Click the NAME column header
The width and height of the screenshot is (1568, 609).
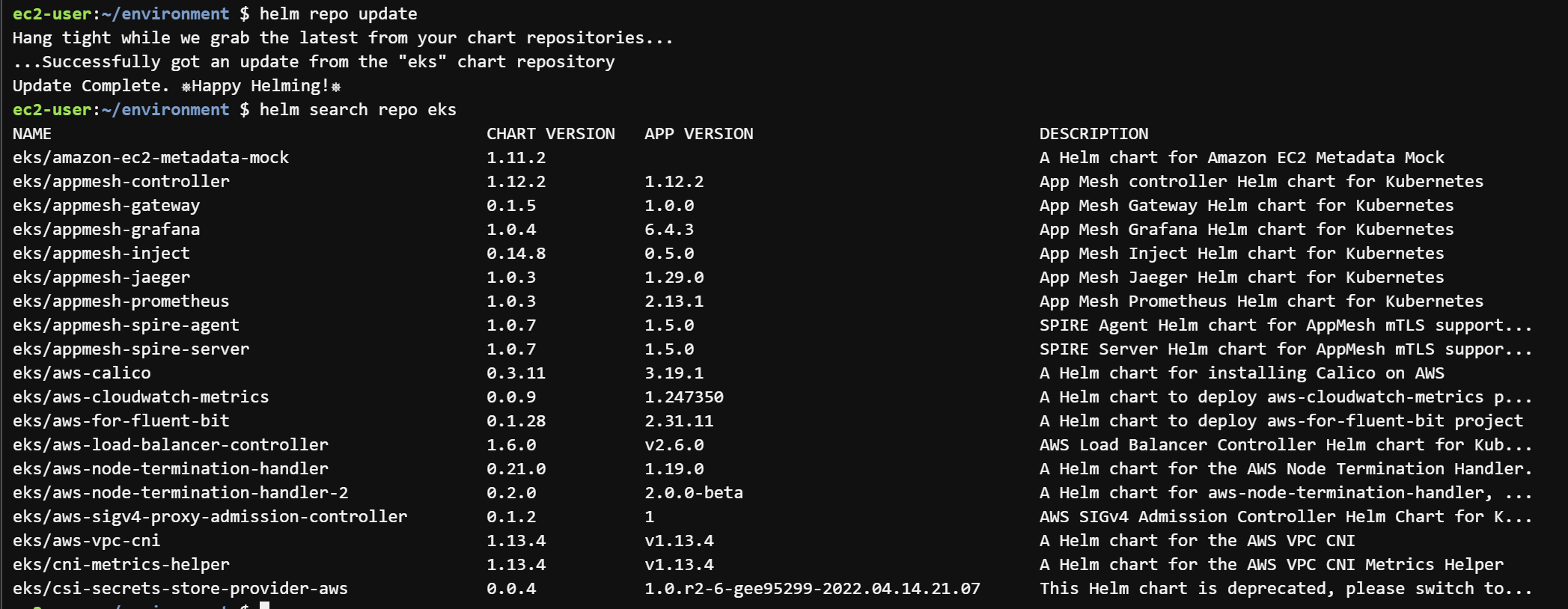32,134
